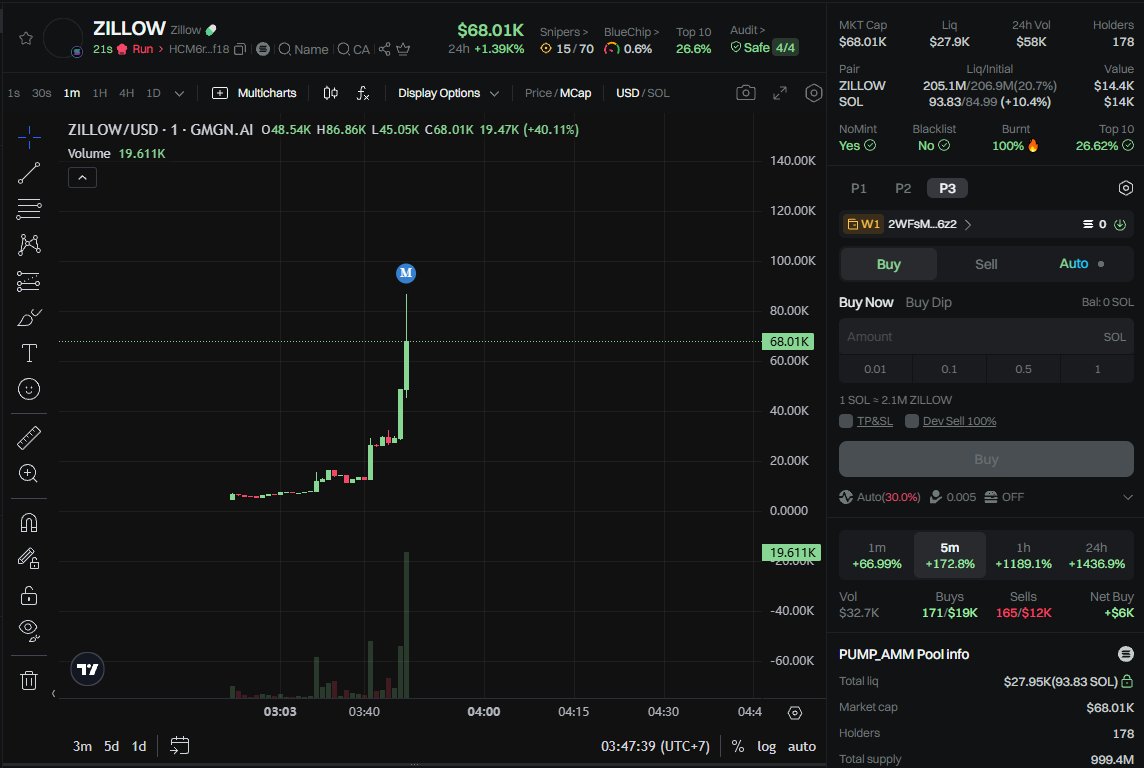Select the text annotation tool

click(29, 353)
